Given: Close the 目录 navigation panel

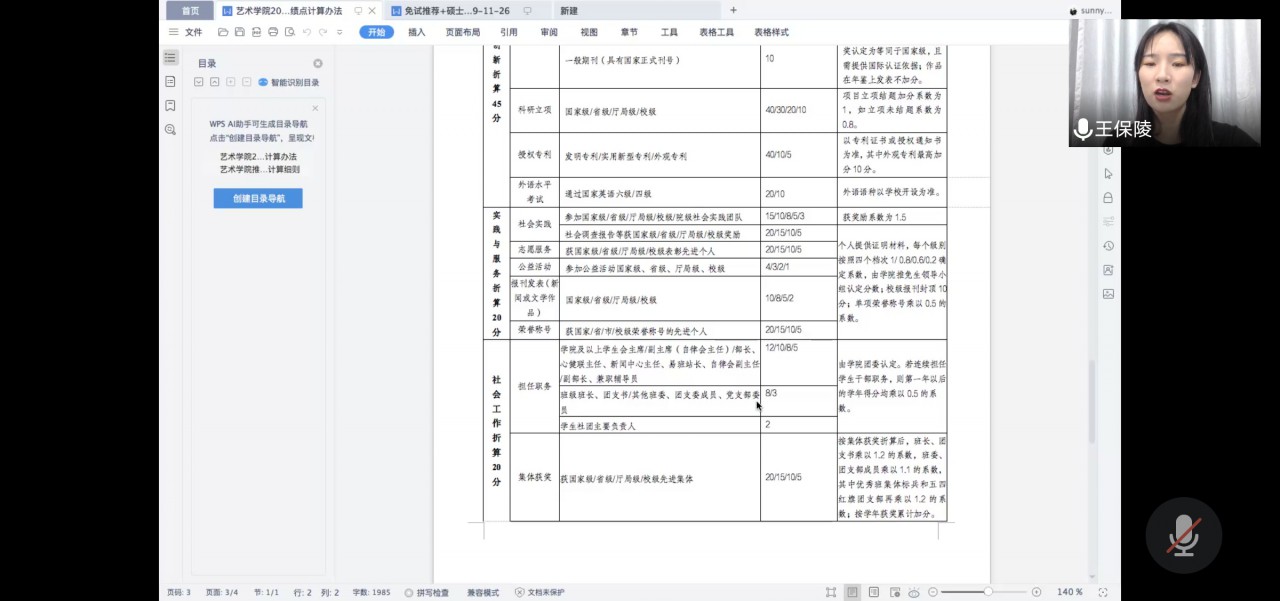Looking at the screenshot, I should pos(318,63).
